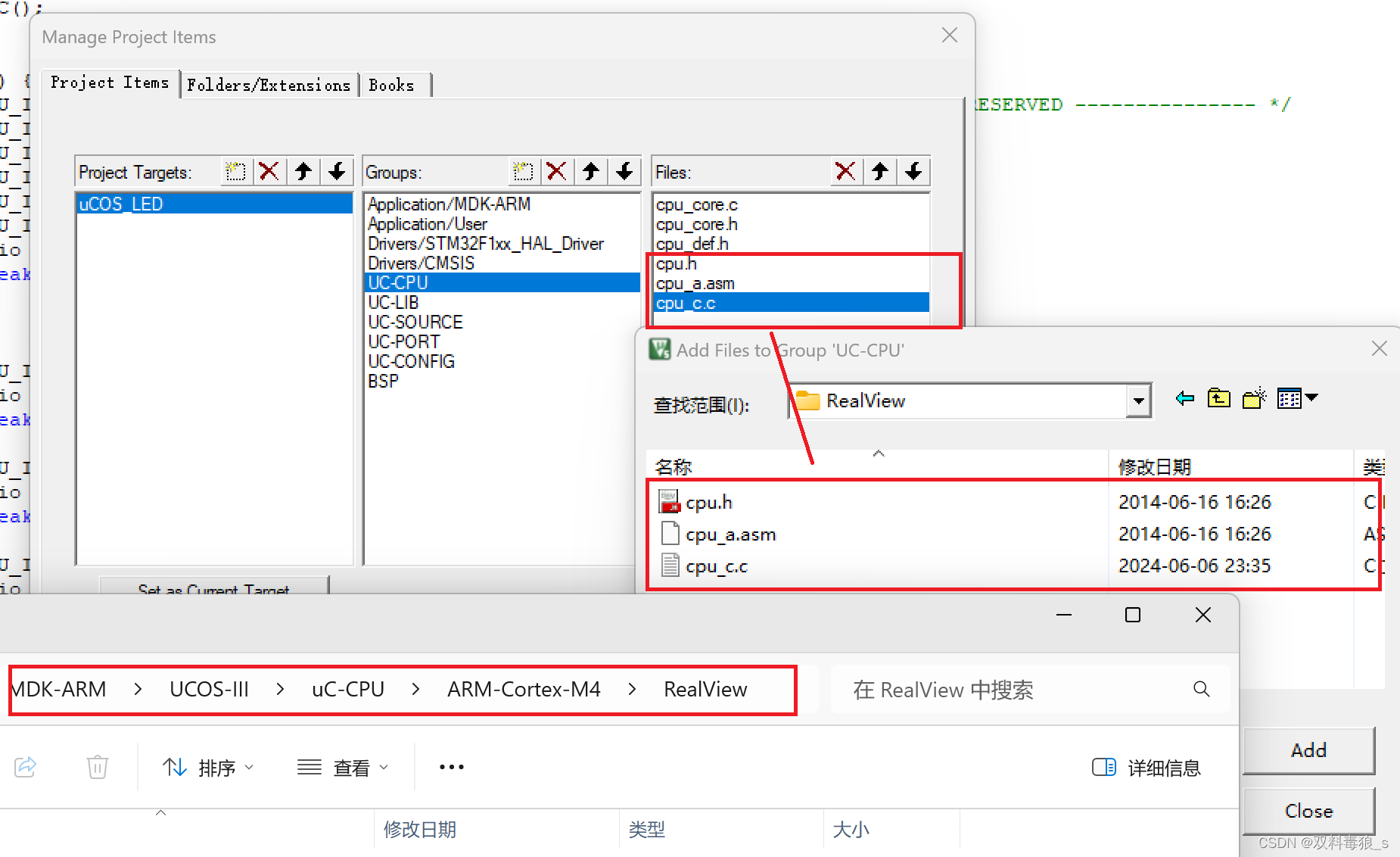Screen dimensions: 1400x857
Task: Move the selected Group up
Action: point(590,172)
